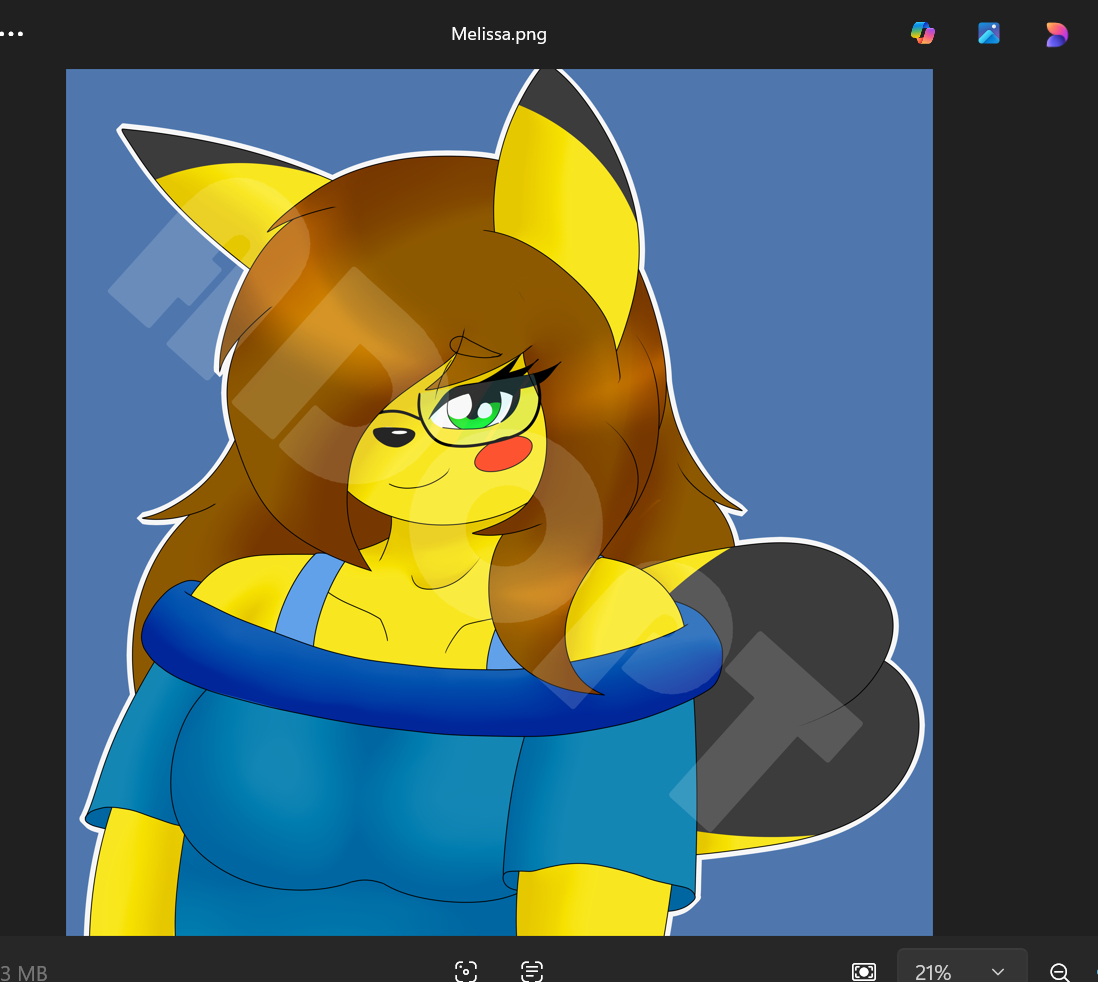Zoom out with the magnifier minus icon
The height and width of the screenshot is (982, 1098).
click(1060, 971)
